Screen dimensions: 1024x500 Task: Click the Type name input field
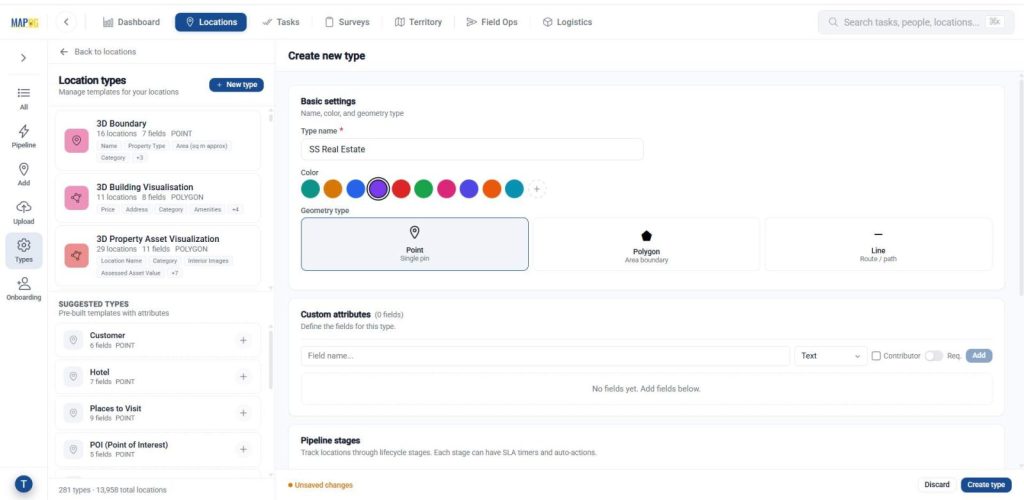click(472, 149)
